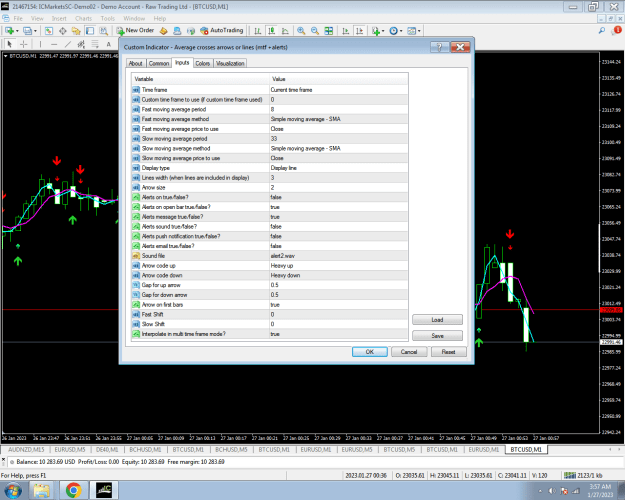Select the Crosshair tool
The image size is (625, 500).
[24, 44]
